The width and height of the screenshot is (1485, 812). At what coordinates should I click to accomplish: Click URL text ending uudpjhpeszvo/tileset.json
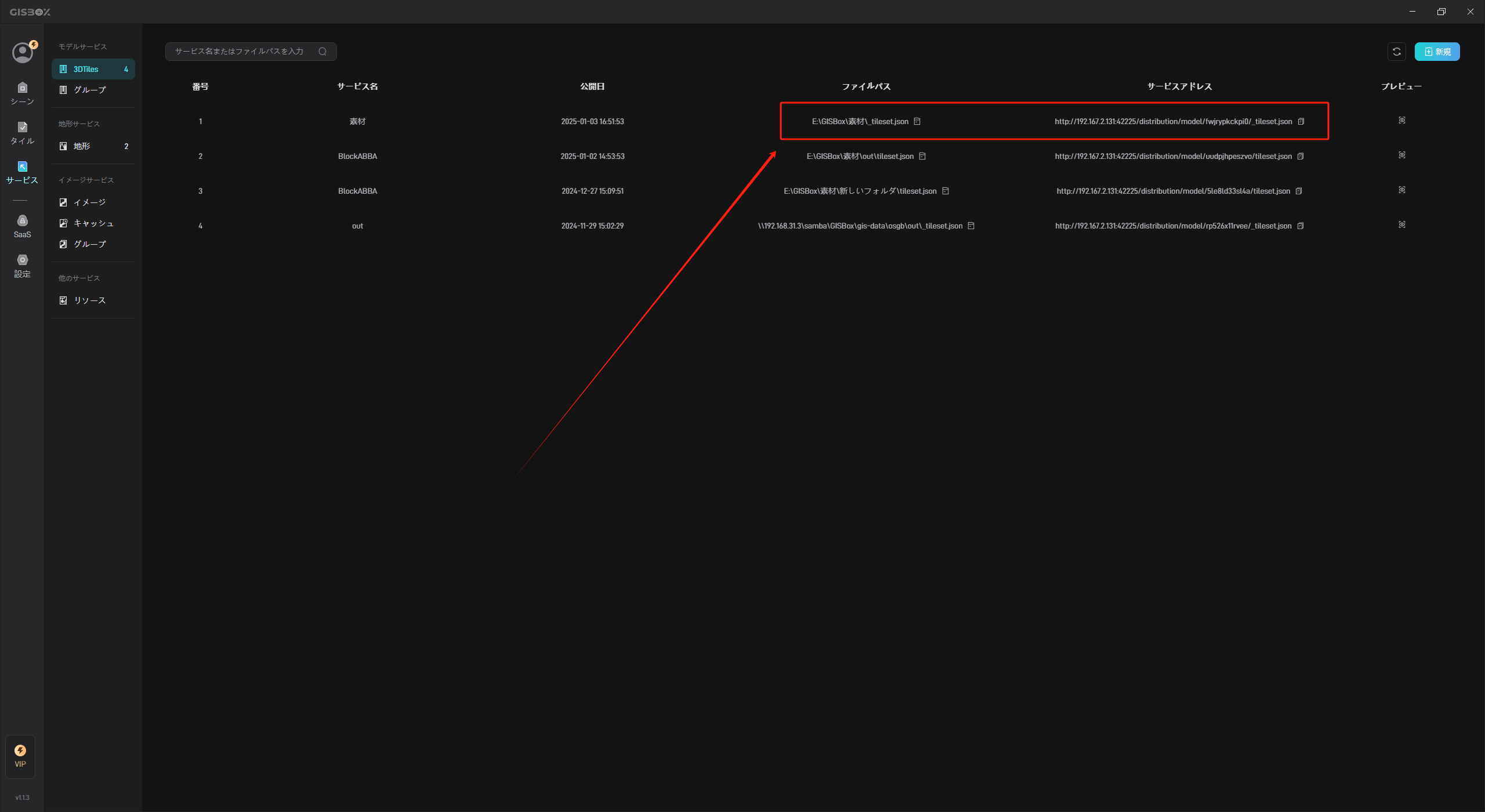click(1173, 156)
